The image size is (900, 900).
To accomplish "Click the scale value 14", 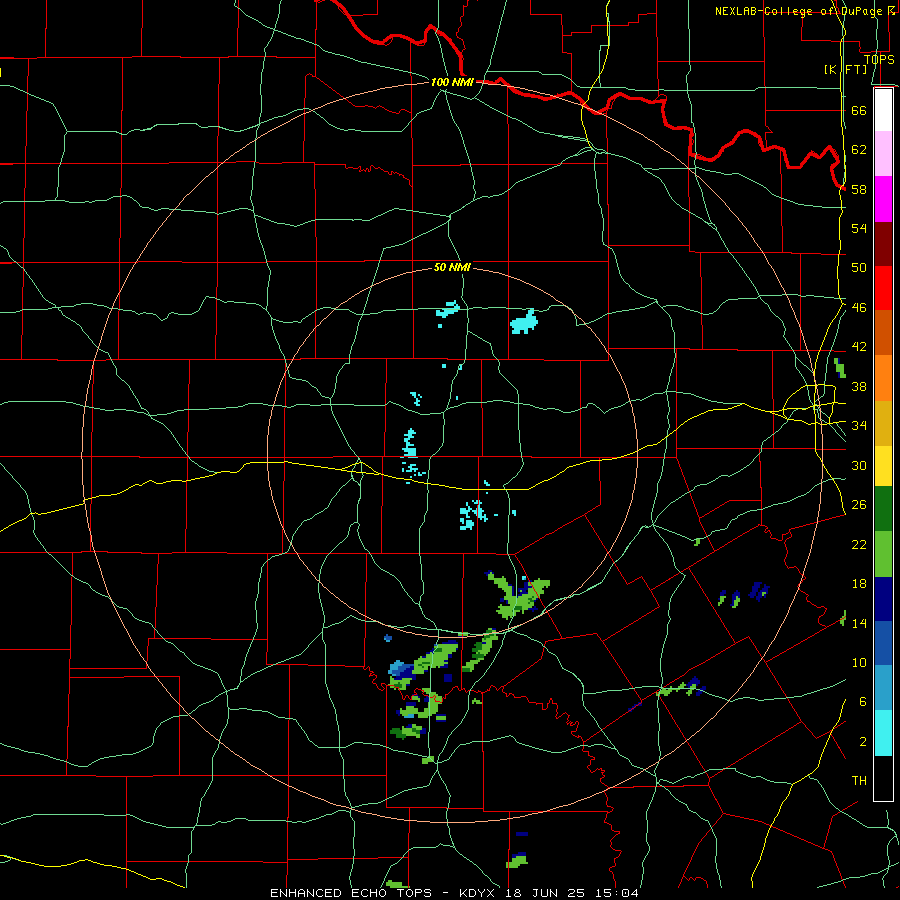I will (859, 623).
